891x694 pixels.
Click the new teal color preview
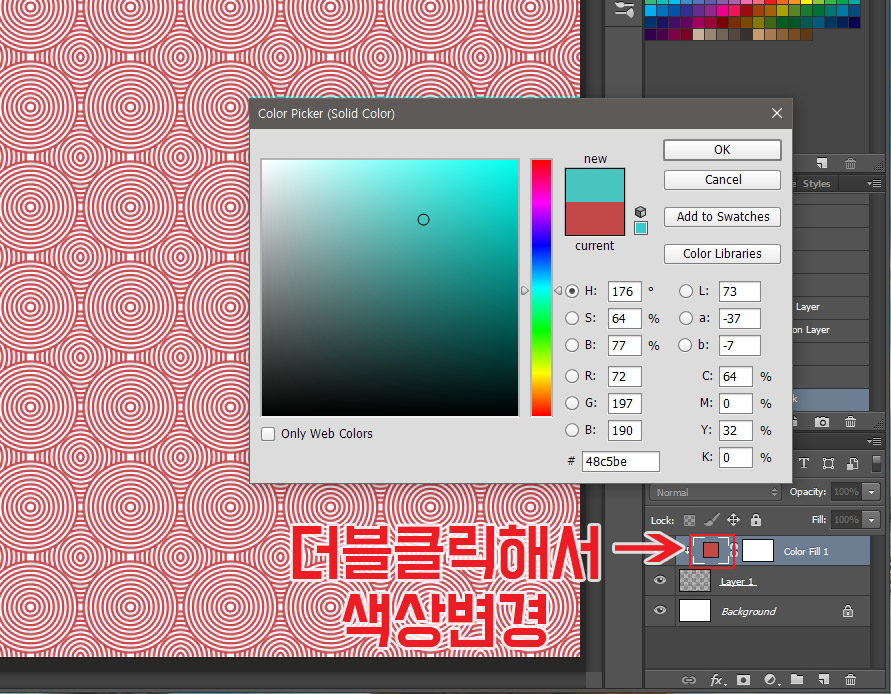coord(594,185)
